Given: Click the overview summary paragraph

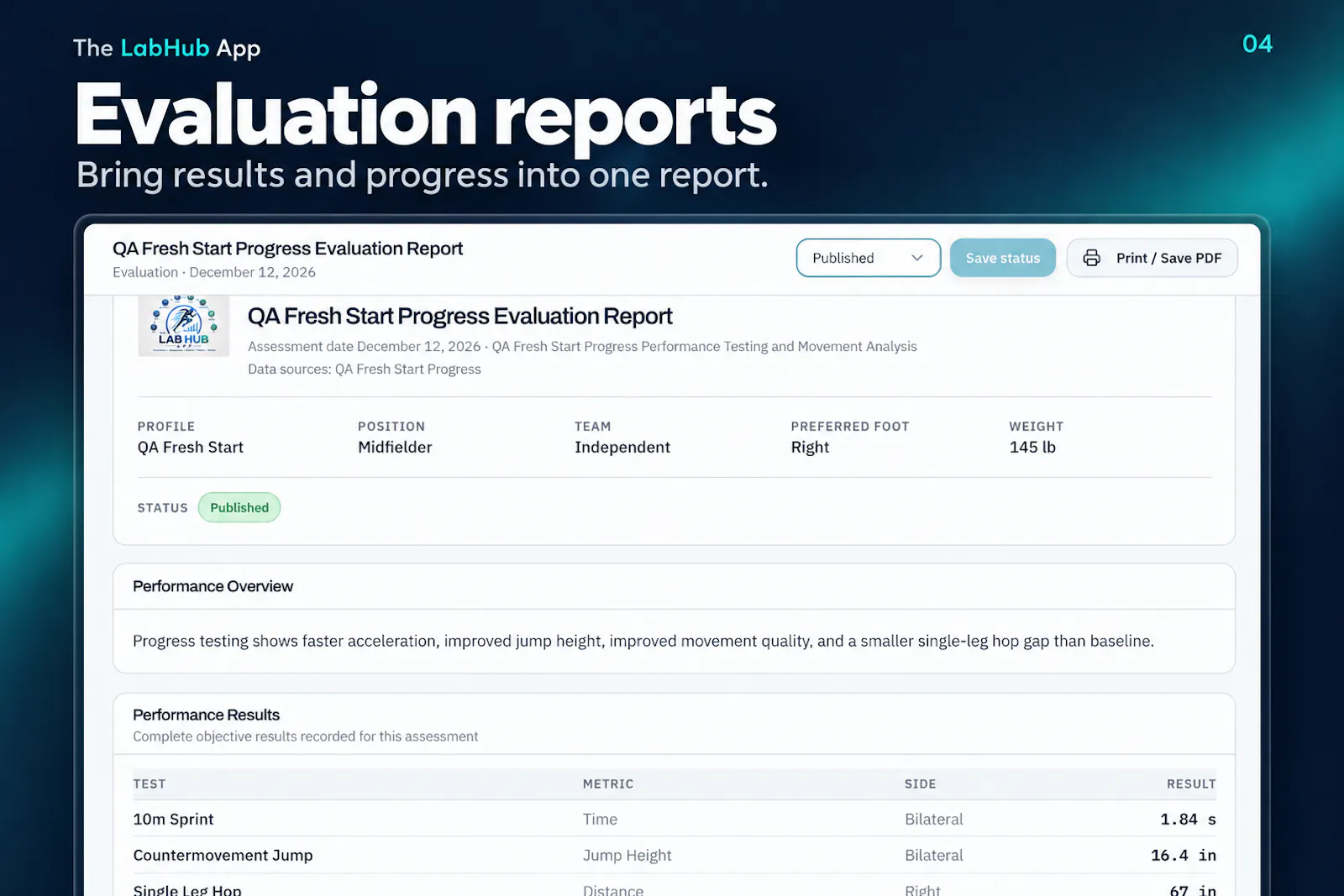Looking at the screenshot, I should (643, 641).
